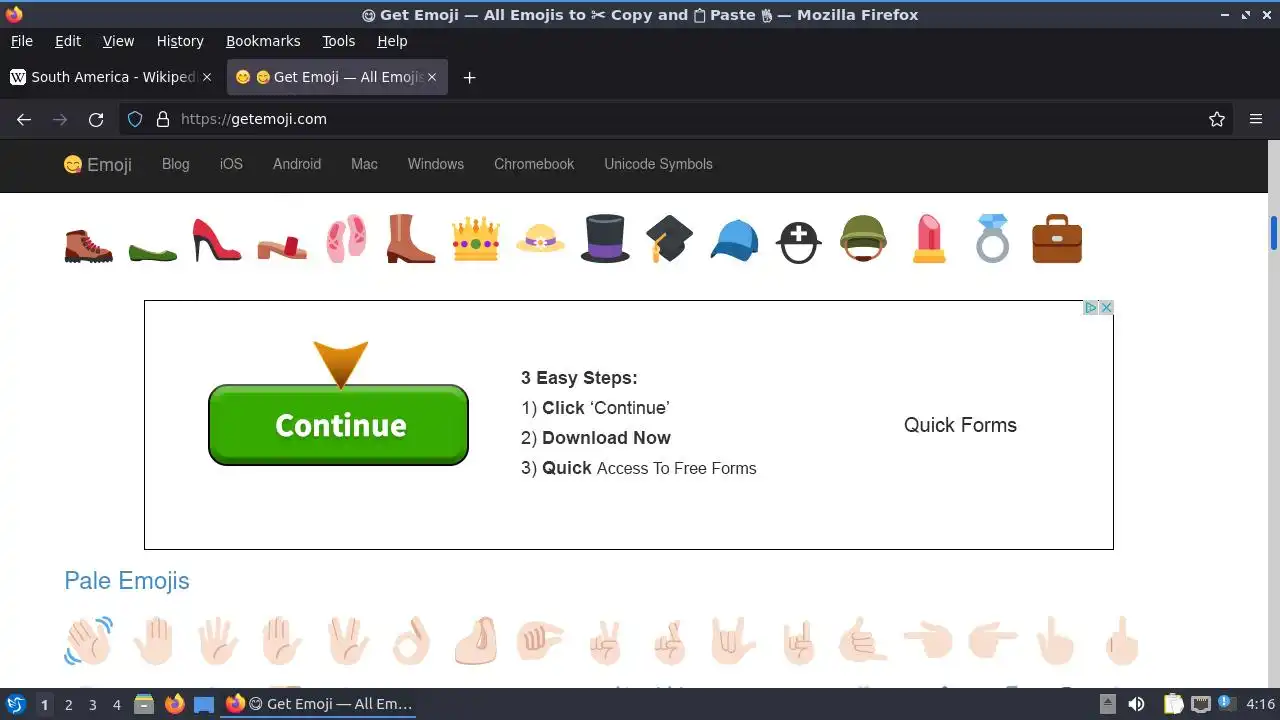1280x720 pixels.
Task: Open the History menu
Action: [x=180, y=41]
